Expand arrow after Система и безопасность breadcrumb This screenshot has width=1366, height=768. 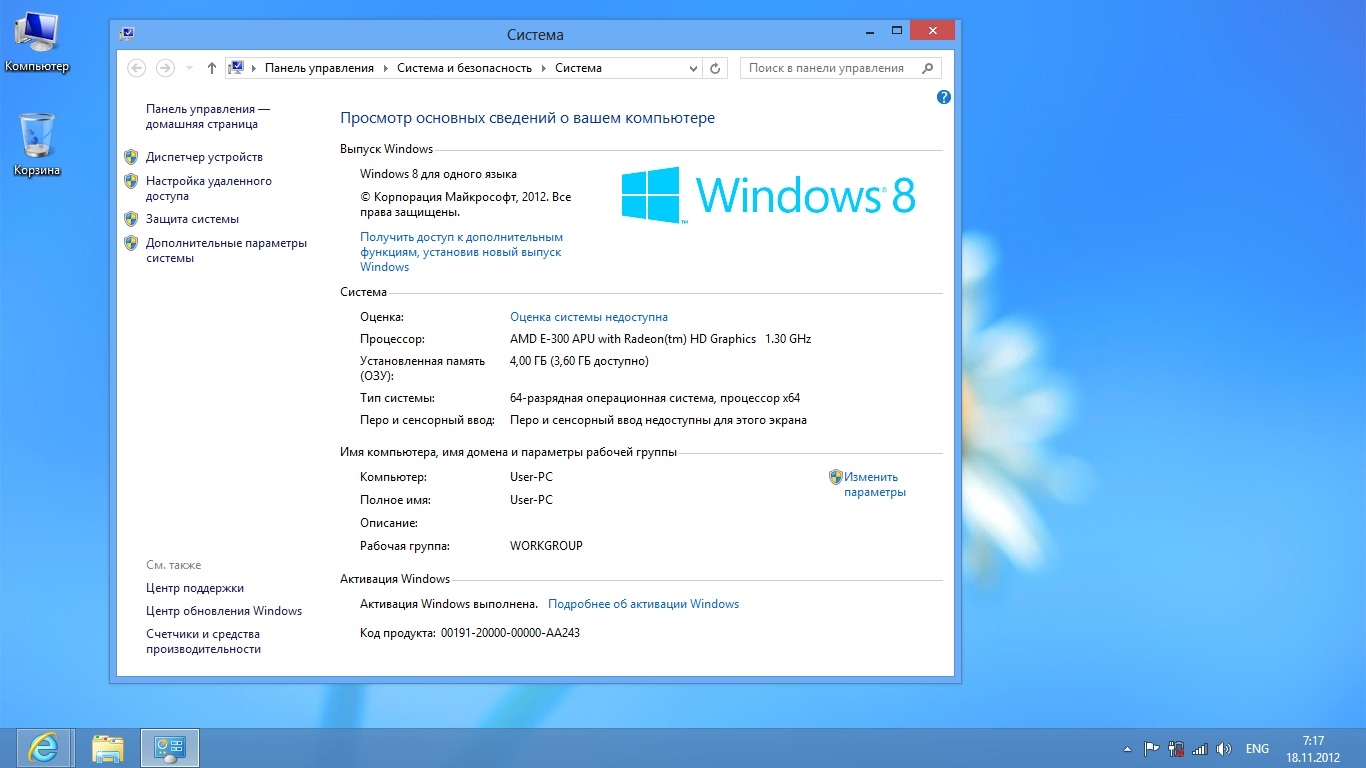point(544,68)
